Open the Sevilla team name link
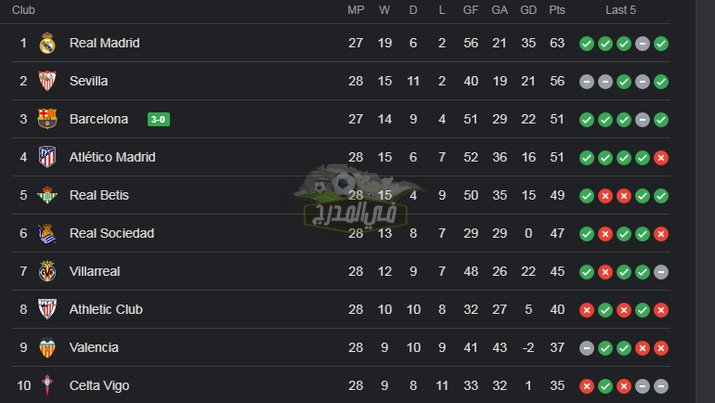Viewport: 715px width, 403px height. click(x=88, y=81)
